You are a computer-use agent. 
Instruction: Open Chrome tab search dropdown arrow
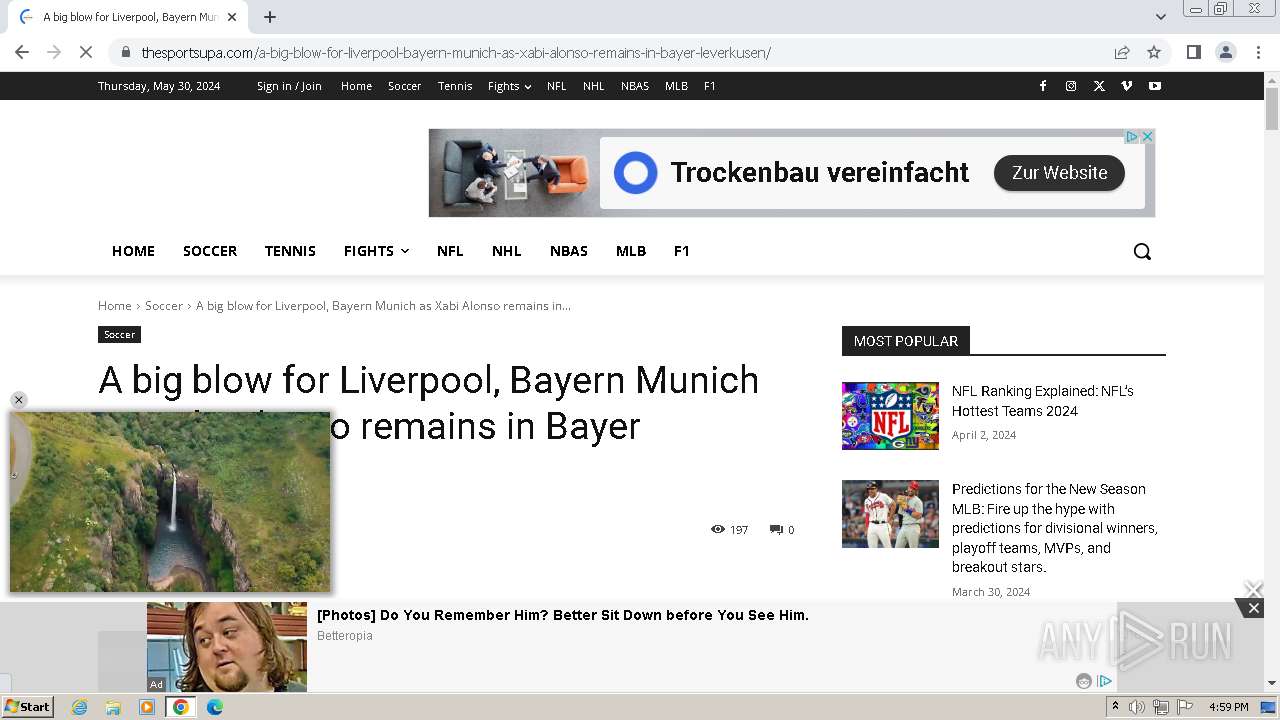pos(1160,17)
